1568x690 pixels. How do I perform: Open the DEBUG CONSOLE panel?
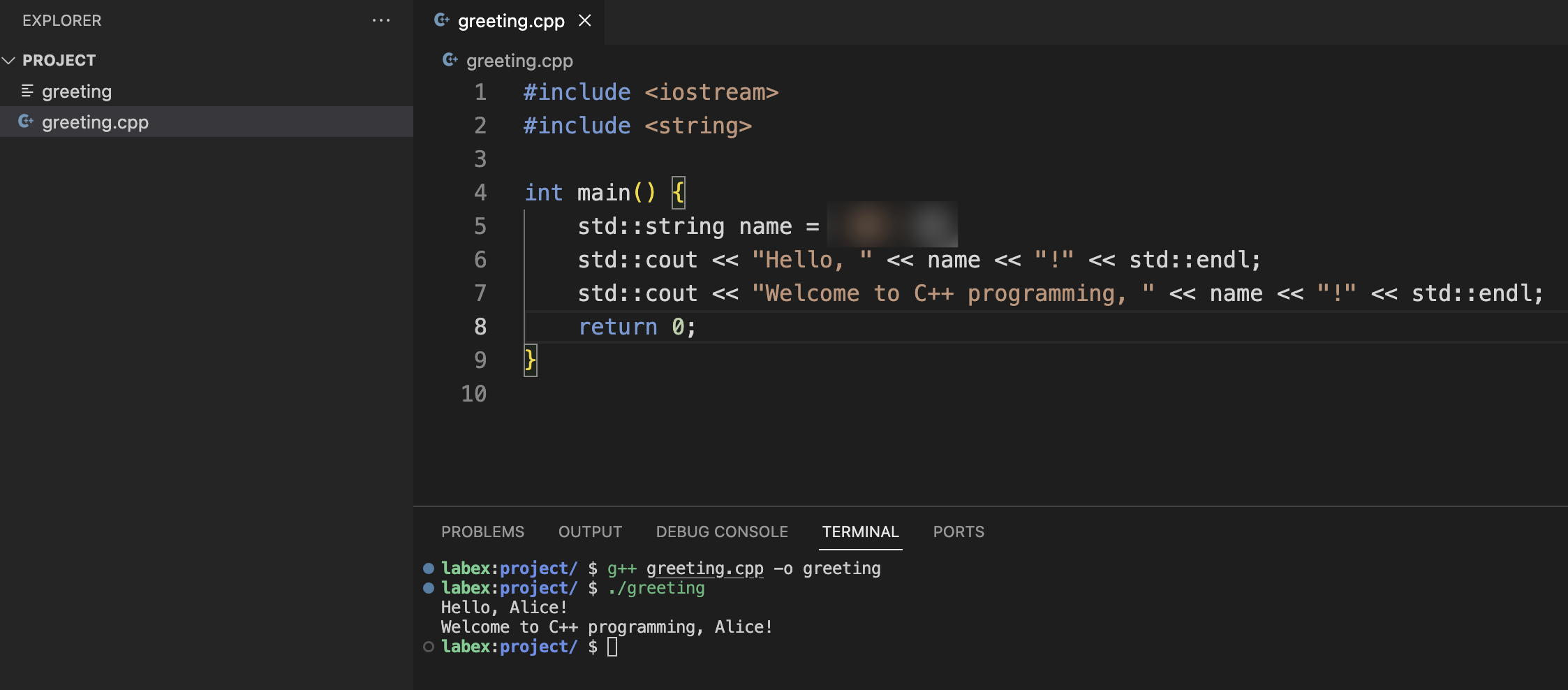point(722,531)
